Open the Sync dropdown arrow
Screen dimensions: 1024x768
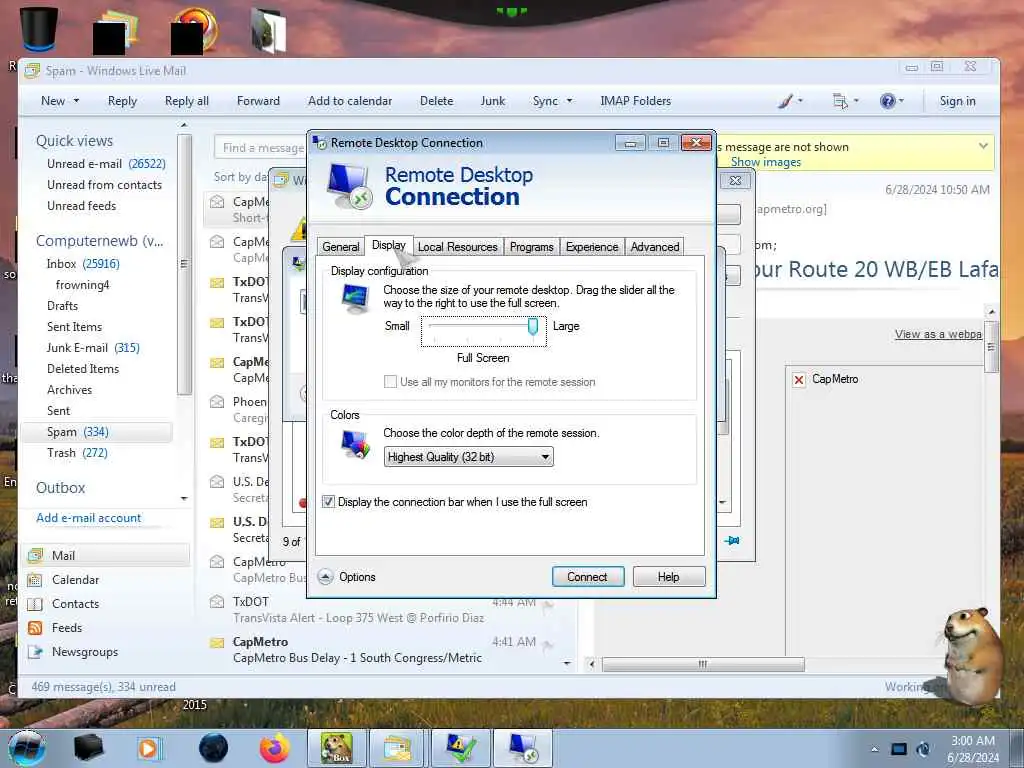pyautogui.click(x=569, y=101)
